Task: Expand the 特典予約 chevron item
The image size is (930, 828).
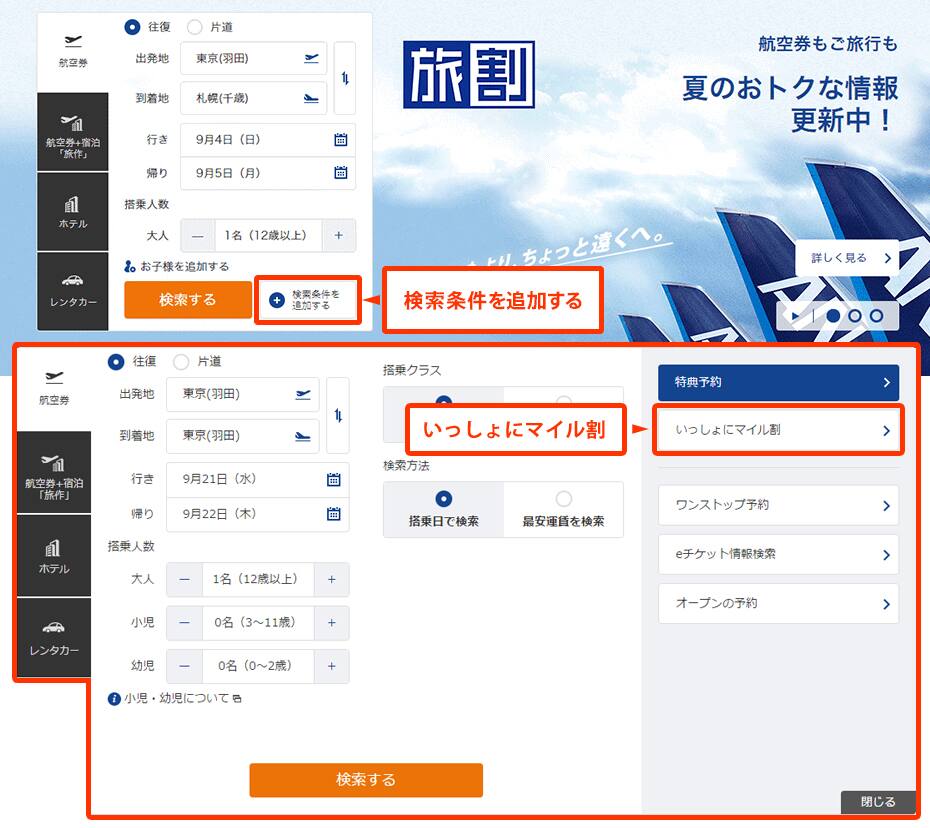Action: 778,383
